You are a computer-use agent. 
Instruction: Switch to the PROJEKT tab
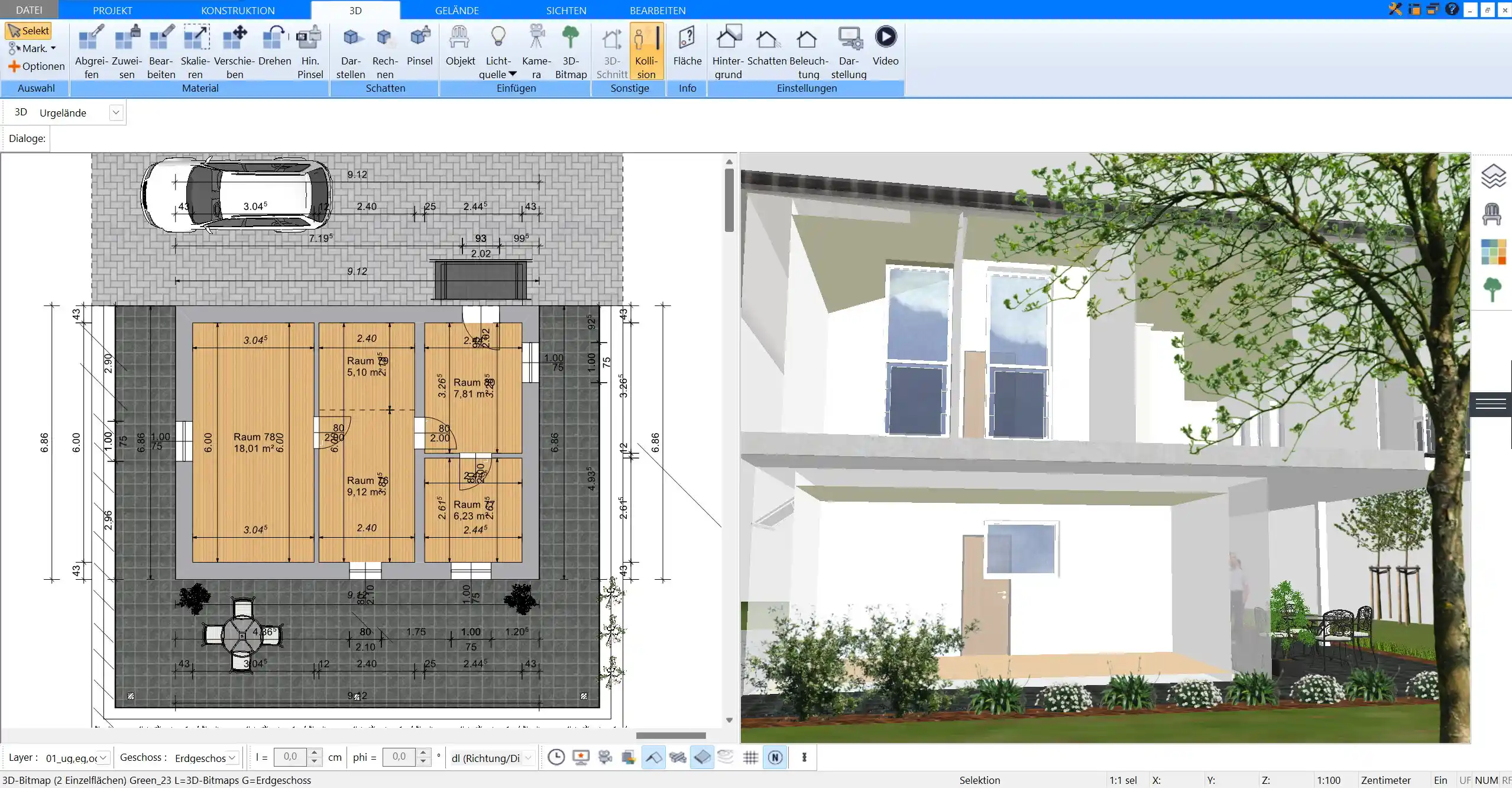[112, 10]
